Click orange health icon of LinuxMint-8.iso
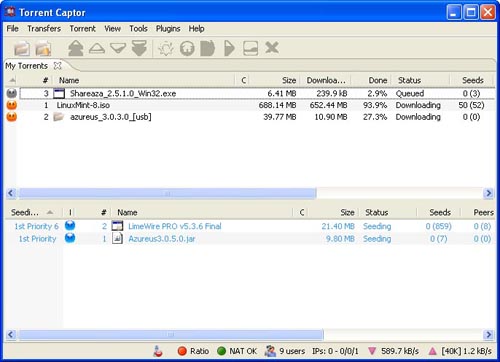Viewport: 500px width, 362px height. tap(12, 105)
